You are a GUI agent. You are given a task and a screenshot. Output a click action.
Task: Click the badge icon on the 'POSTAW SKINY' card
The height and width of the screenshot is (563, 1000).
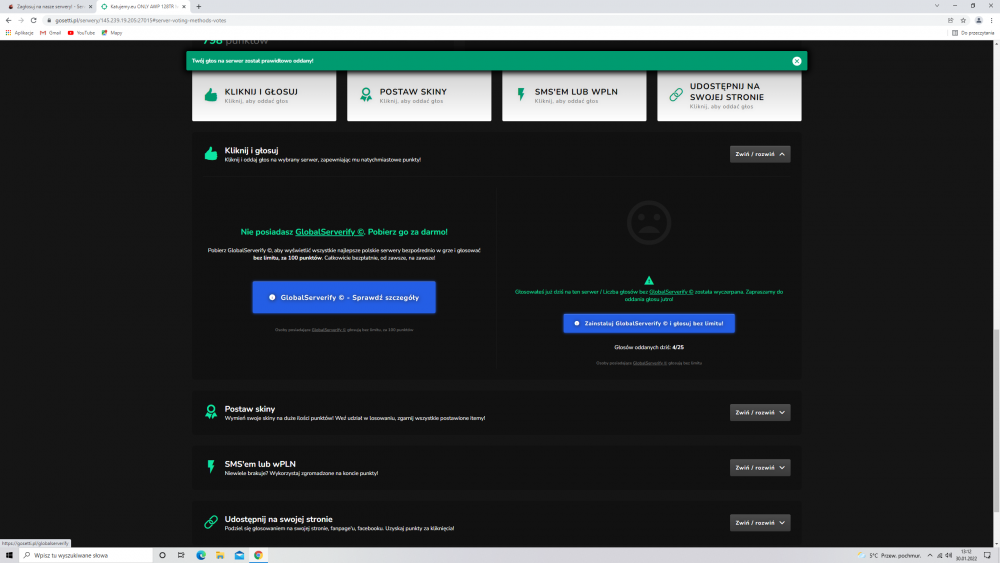(366, 95)
